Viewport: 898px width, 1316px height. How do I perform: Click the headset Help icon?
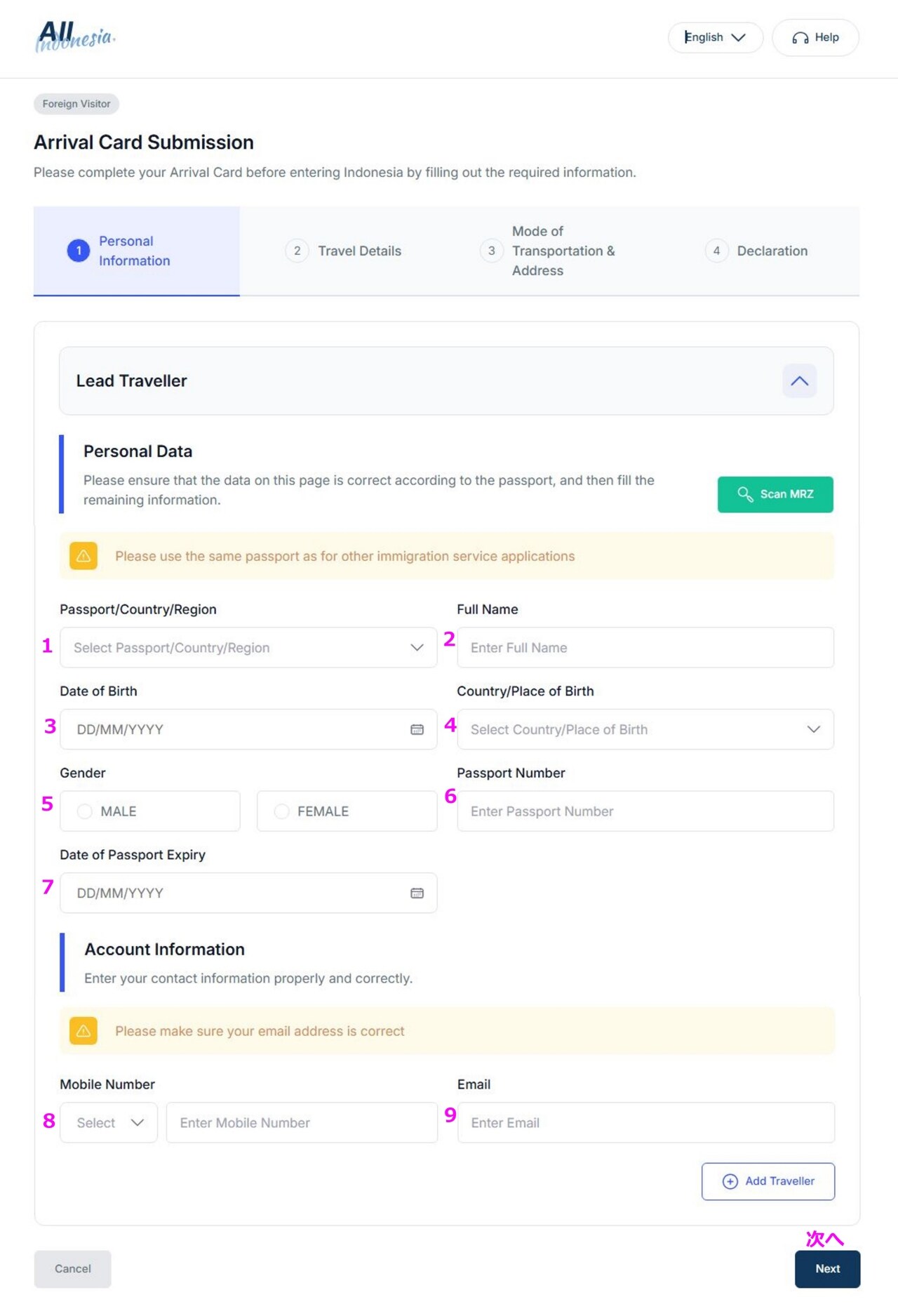800,38
